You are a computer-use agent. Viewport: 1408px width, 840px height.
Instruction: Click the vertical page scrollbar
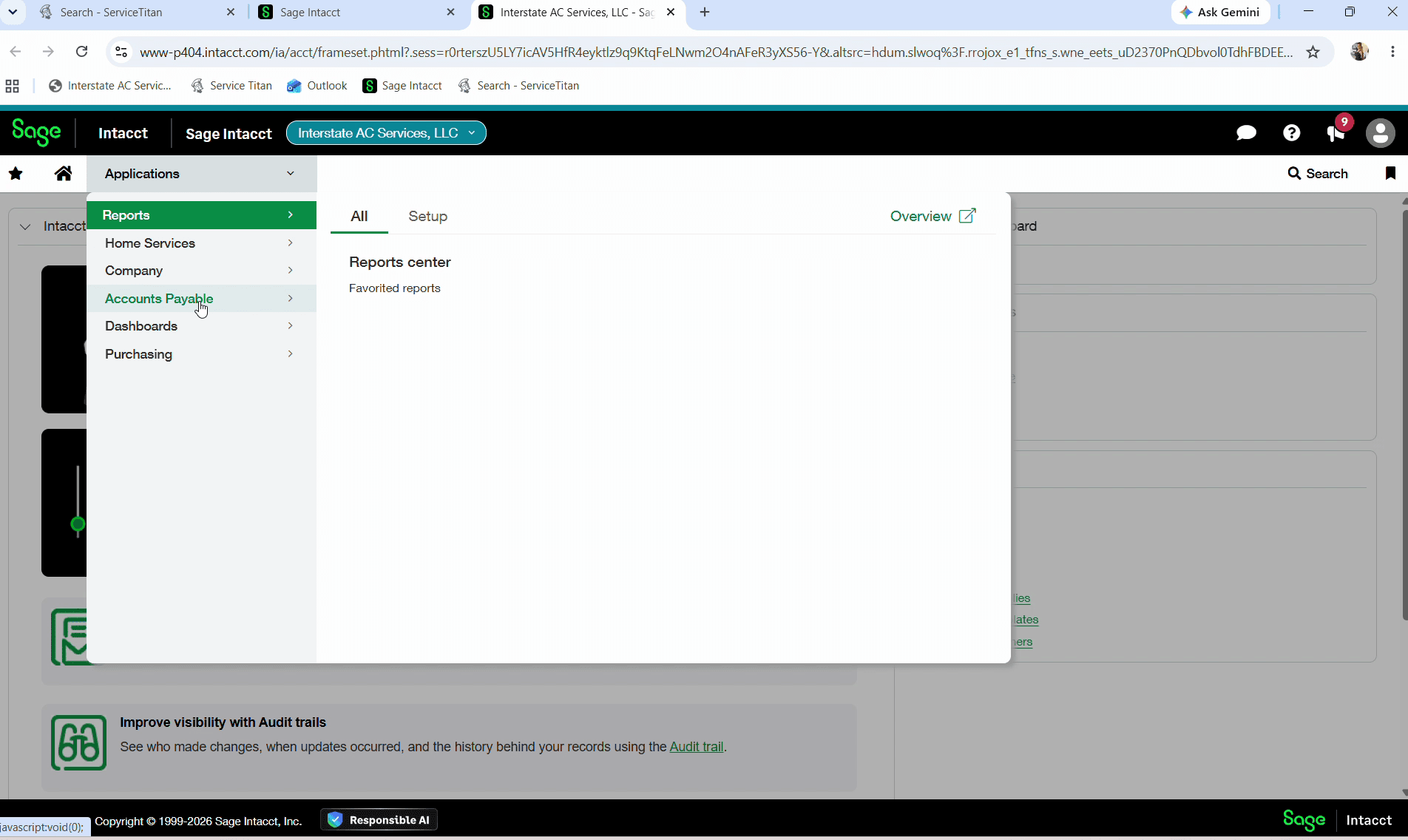(x=1404, y=416)
